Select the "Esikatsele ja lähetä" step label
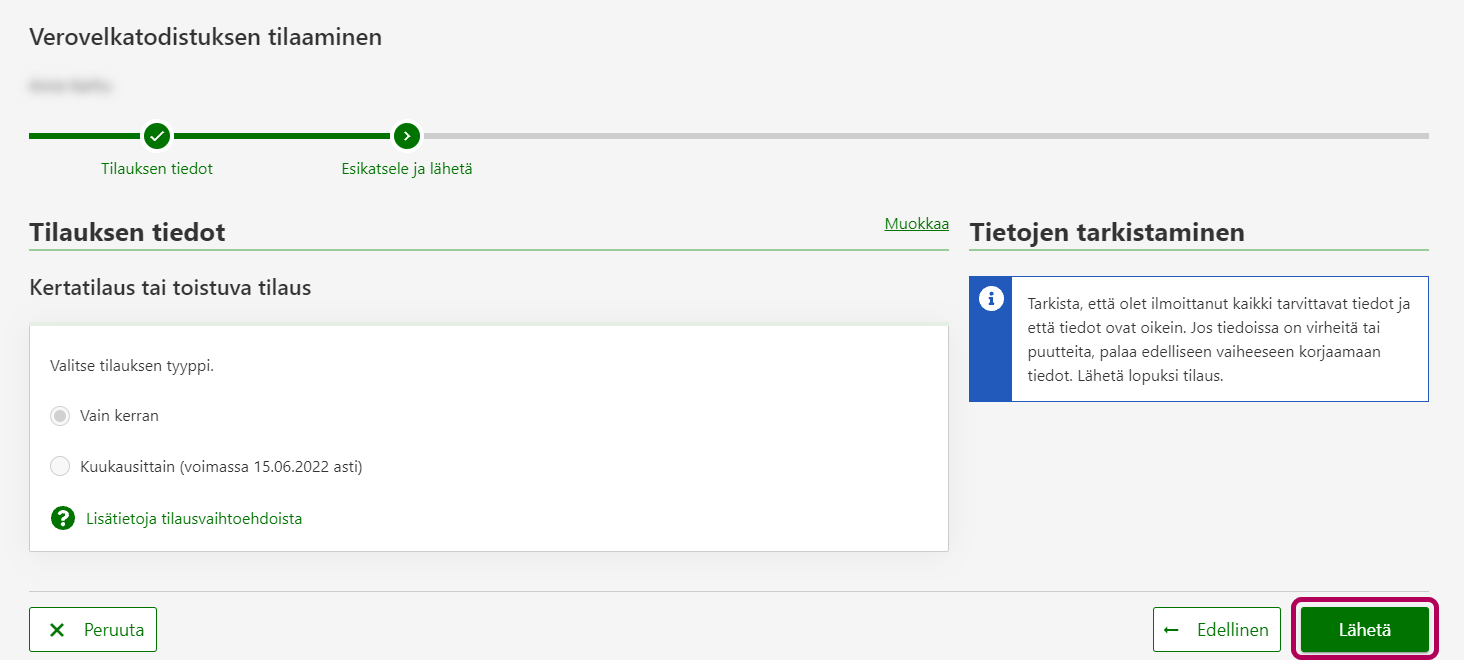Screen dimensions: 1464x660 [x=407, y=169]
